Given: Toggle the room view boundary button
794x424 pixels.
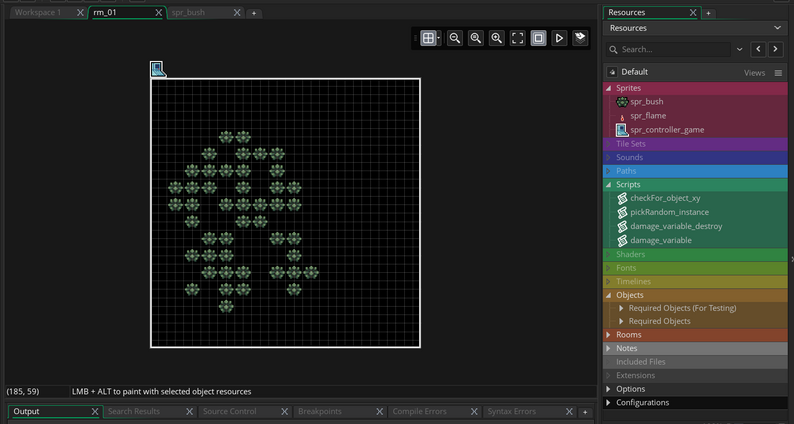Looking at the screenshot, I should click(x=538, y=38).
